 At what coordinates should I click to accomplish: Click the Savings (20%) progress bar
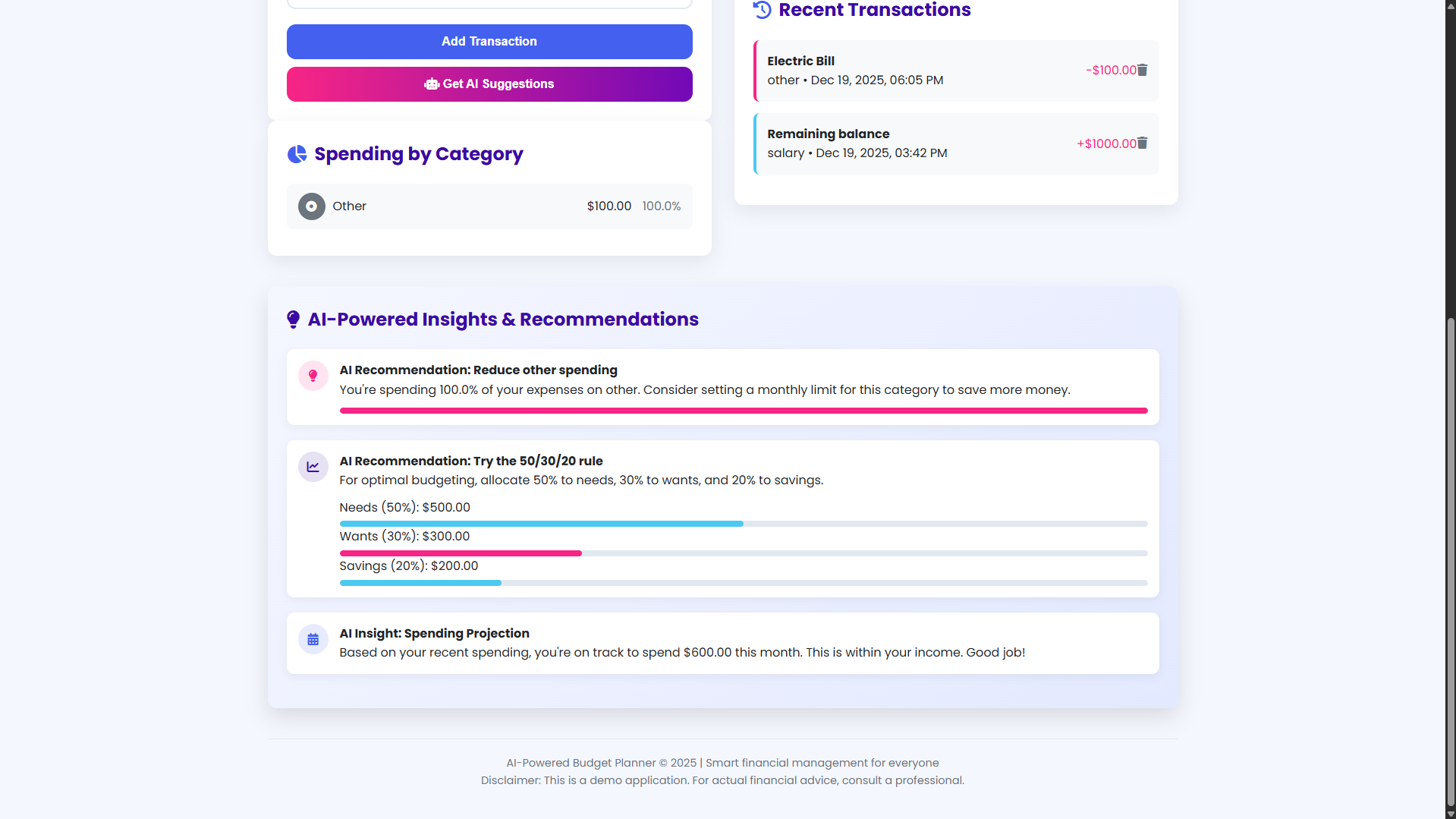743,583
